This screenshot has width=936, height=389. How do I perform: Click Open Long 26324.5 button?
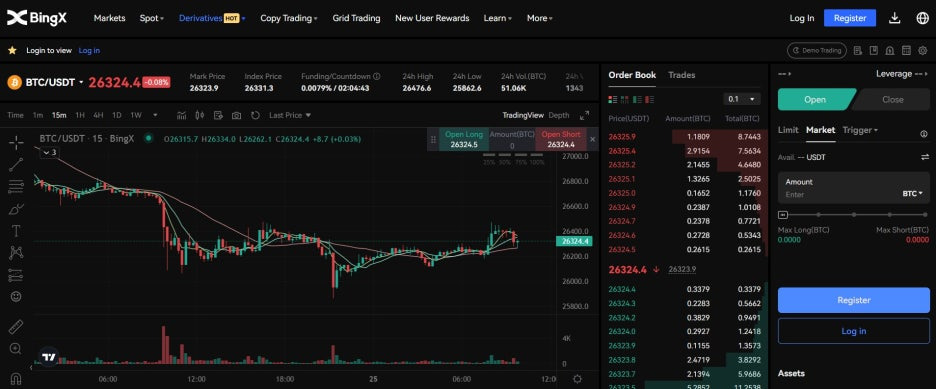coord(464,139)
